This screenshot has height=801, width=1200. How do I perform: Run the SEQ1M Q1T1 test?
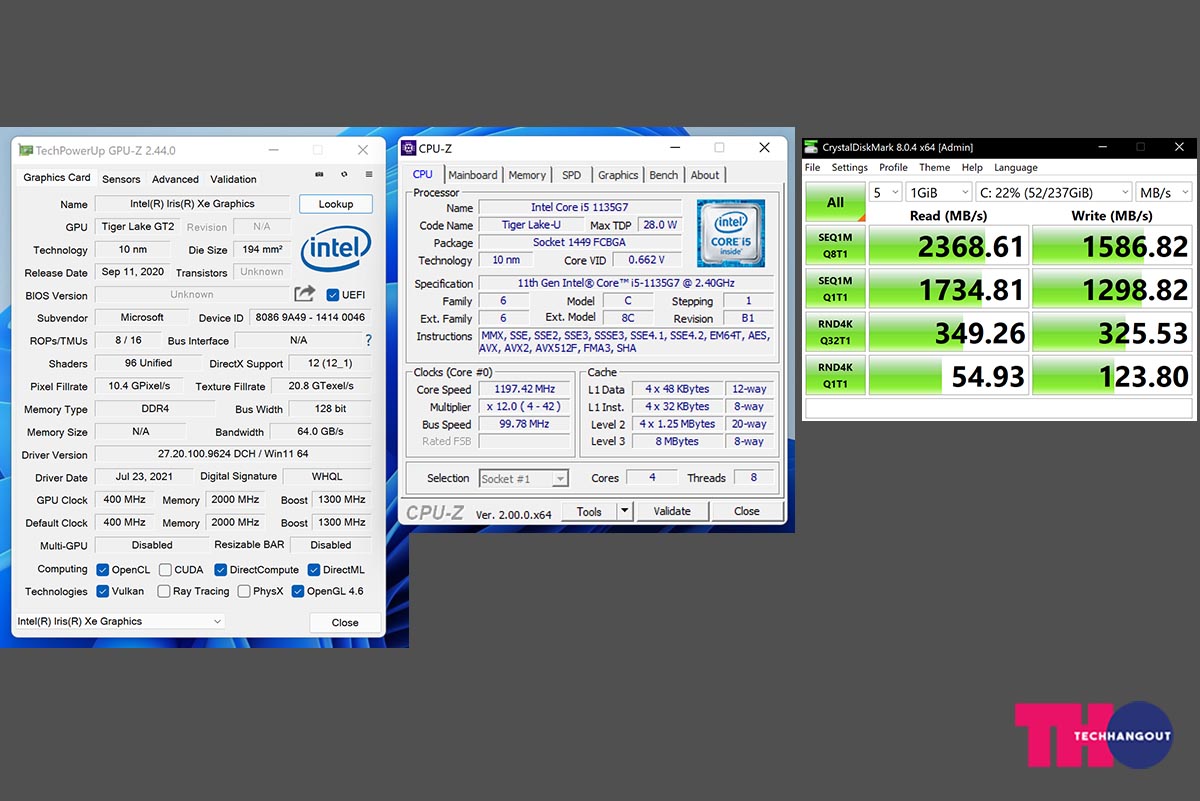pos(835,289)
